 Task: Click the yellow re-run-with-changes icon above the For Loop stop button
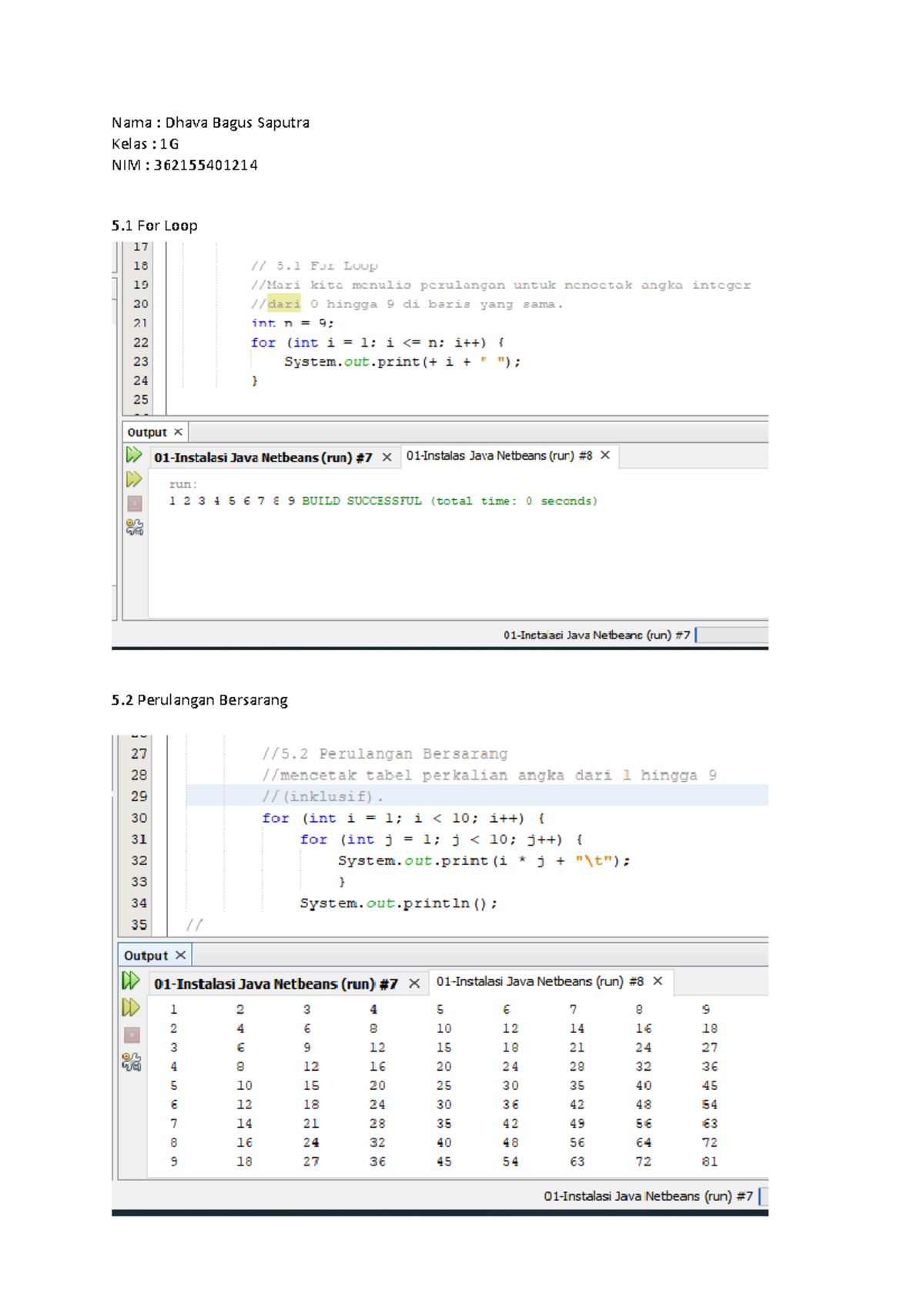(x=134, y=480)
